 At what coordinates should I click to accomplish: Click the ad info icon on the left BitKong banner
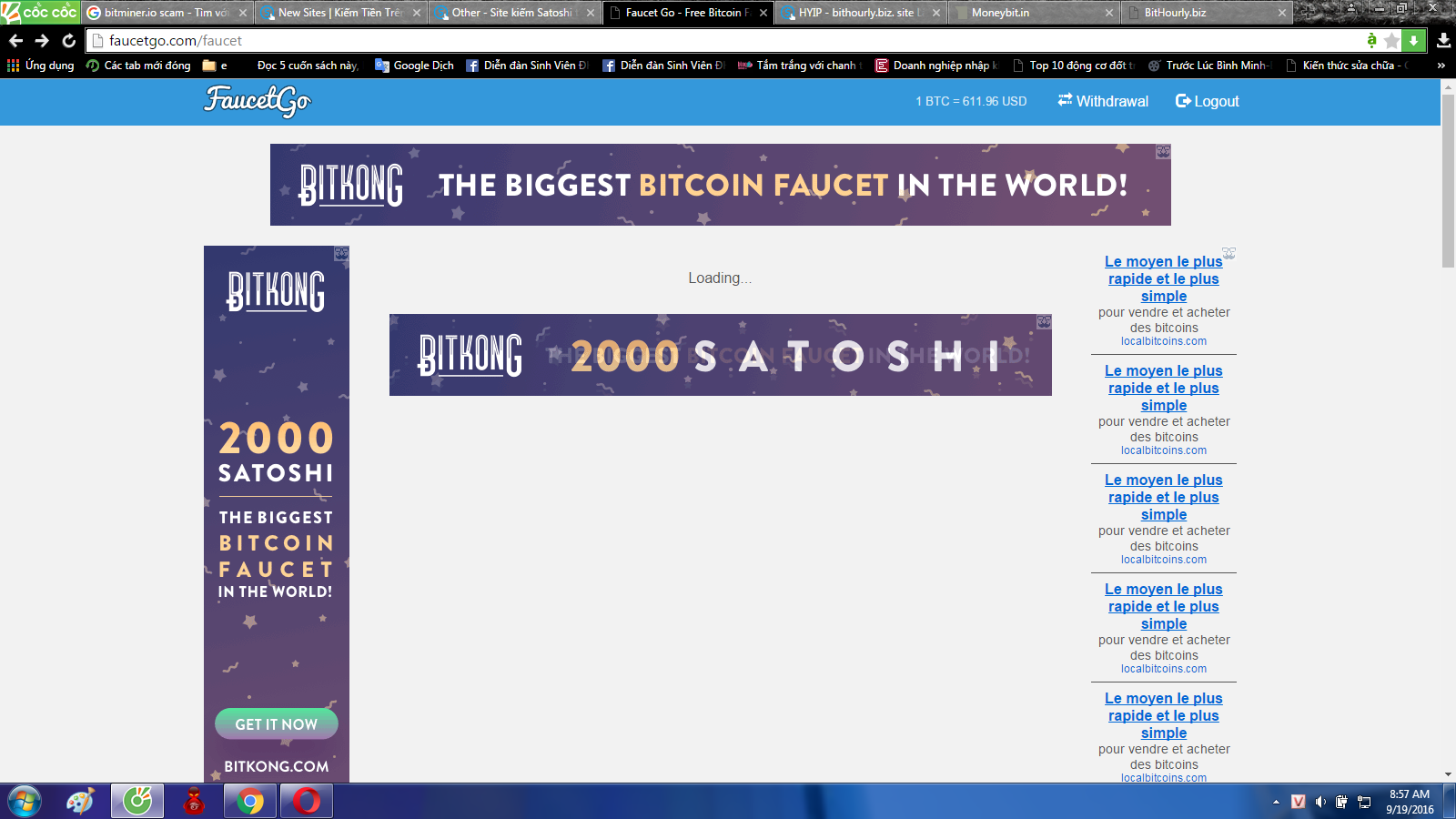[x=341, y=254]
